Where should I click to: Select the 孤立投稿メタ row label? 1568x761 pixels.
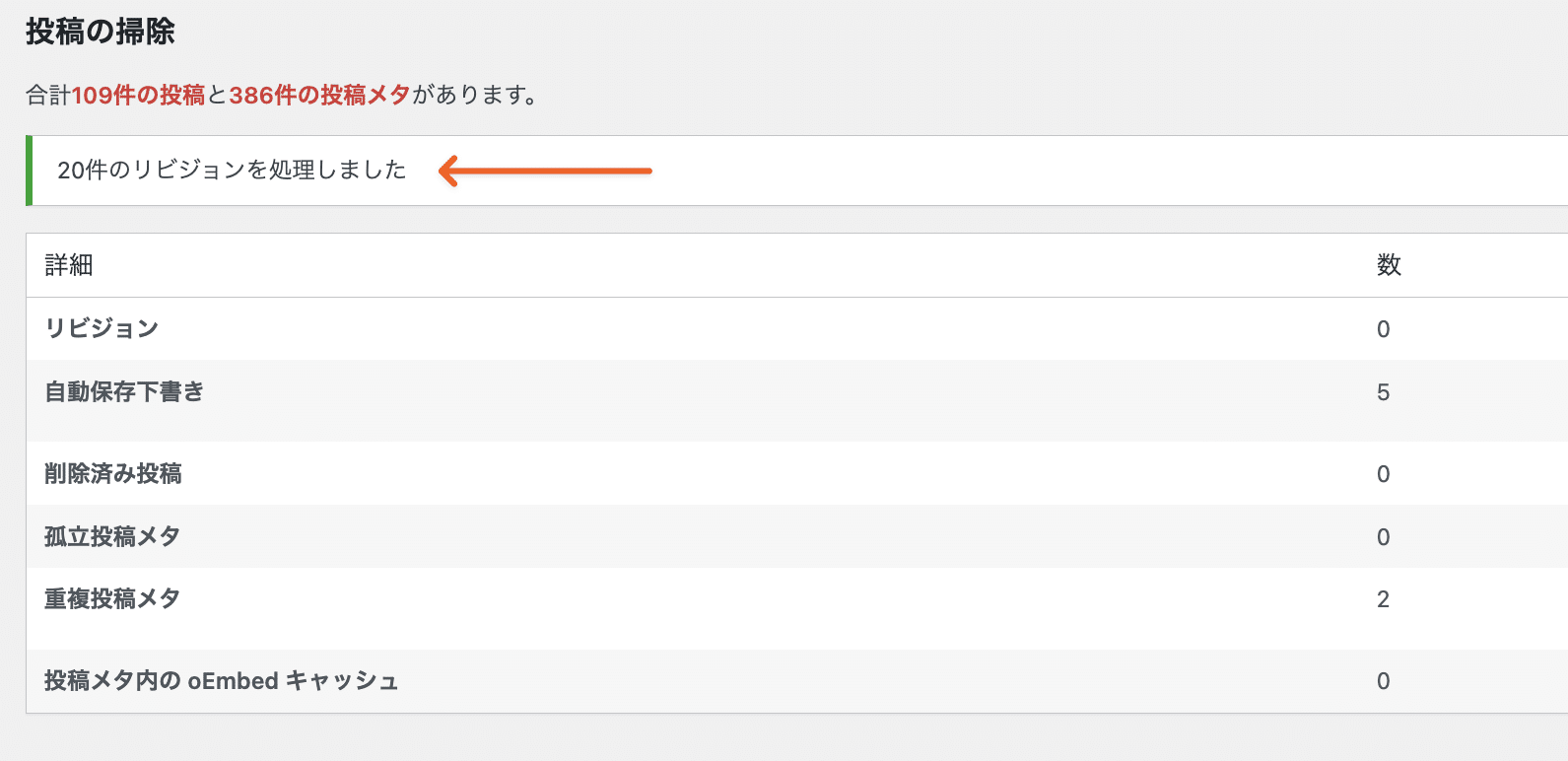point(112,536)
